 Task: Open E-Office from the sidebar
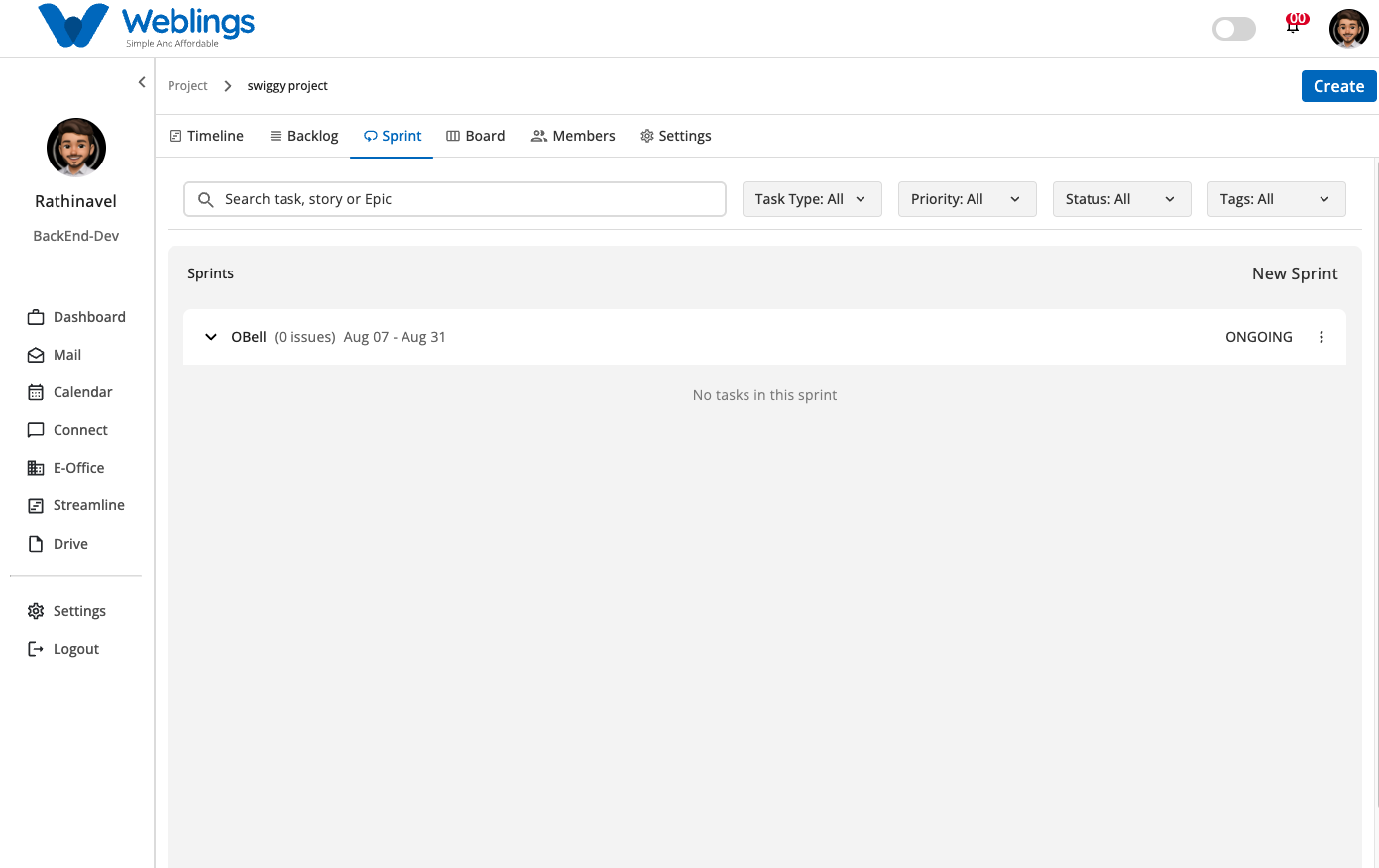[65, 468]
